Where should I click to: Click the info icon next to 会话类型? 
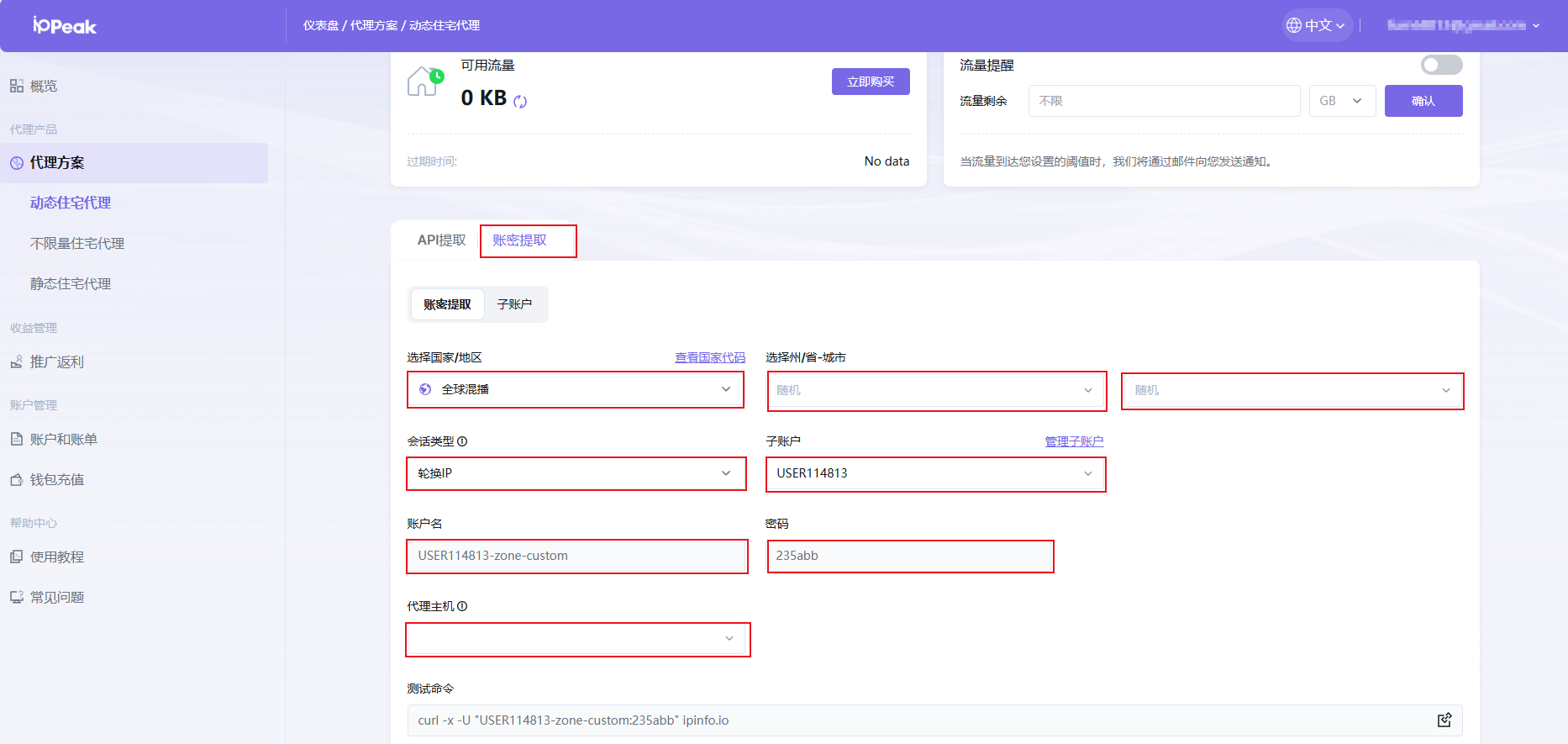pos(462,441)
